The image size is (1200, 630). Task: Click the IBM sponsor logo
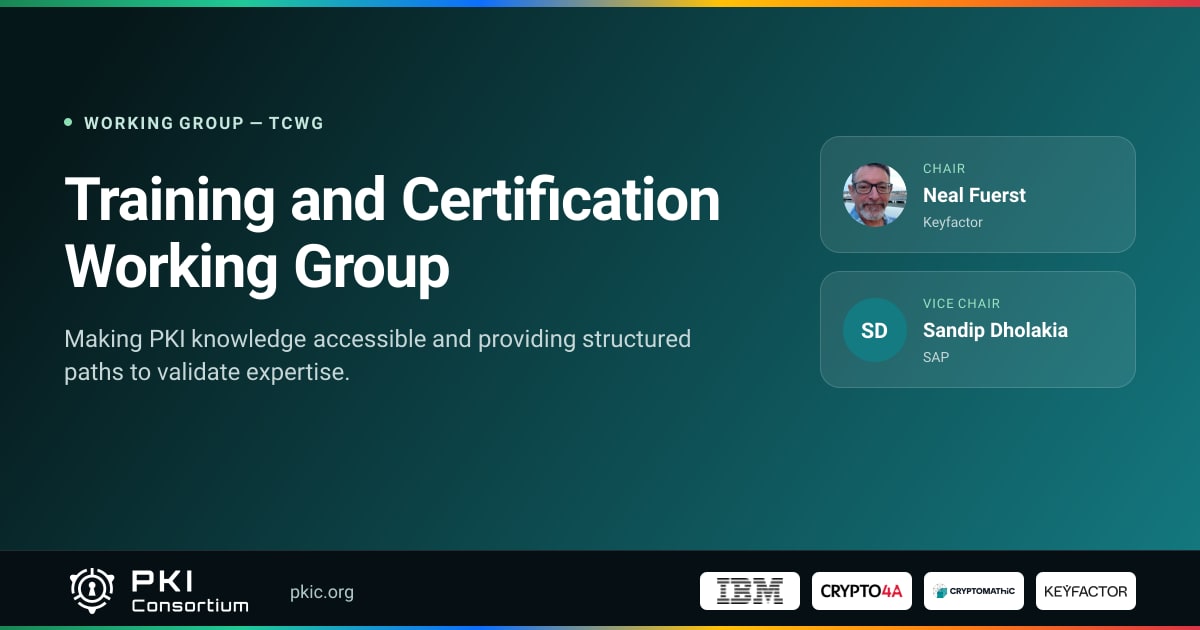(x=750, y=591)
